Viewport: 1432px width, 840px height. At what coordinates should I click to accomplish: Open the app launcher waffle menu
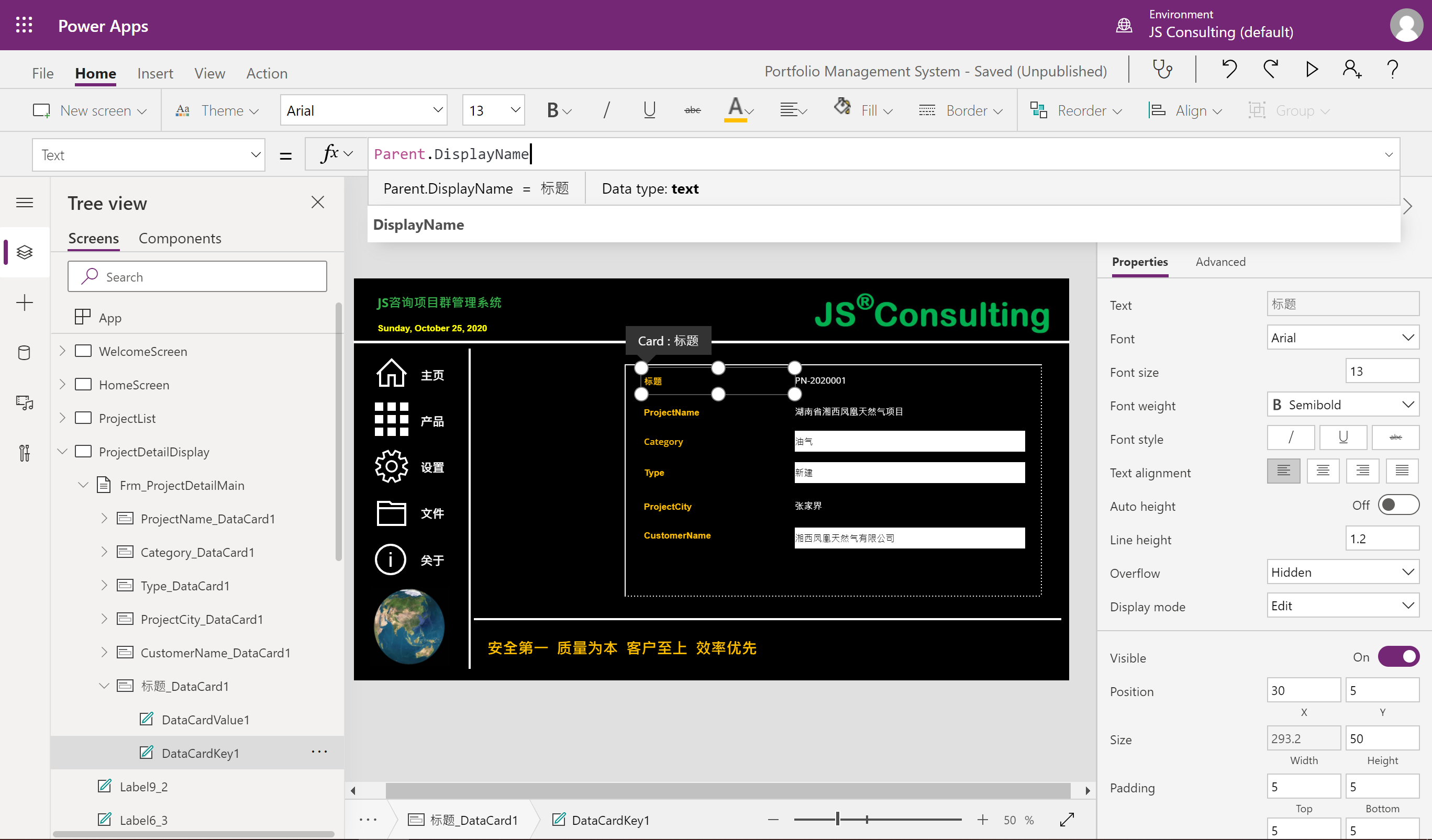(x=24, y=25)
